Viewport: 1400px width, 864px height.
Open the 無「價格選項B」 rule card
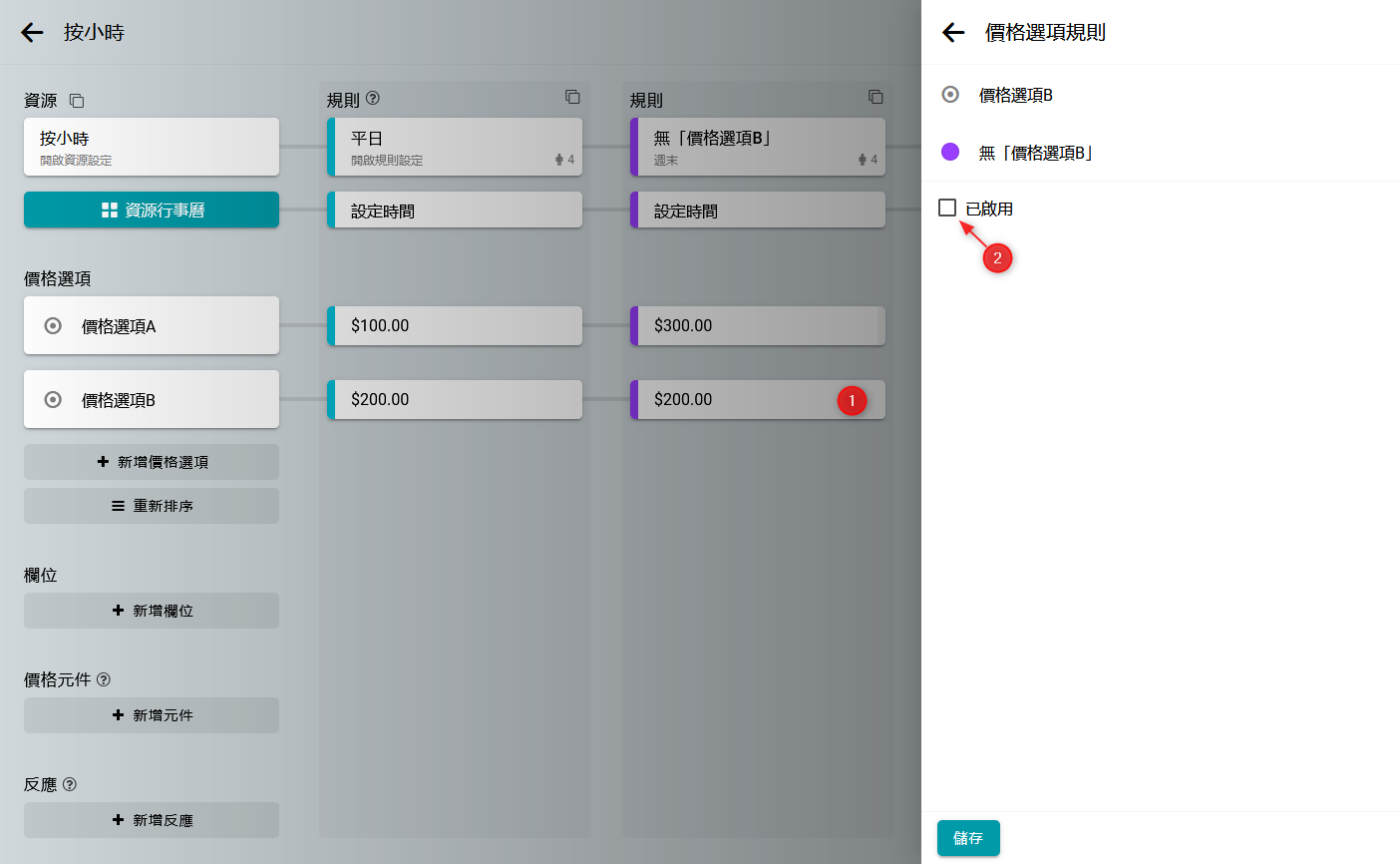point(758,147)
